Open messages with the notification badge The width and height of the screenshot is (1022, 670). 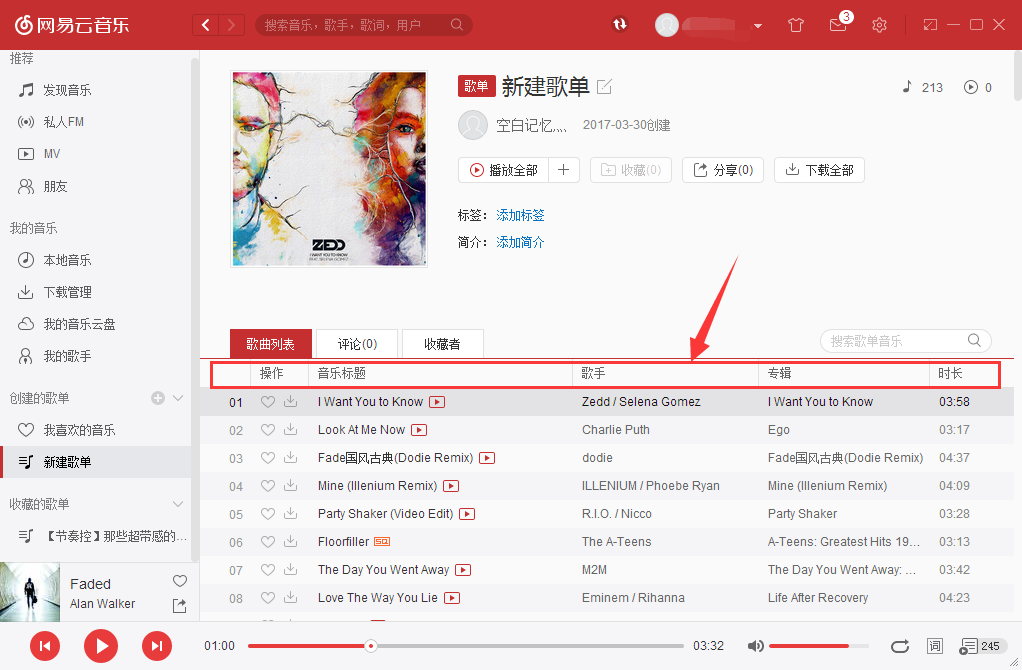[x=838, y=25]
